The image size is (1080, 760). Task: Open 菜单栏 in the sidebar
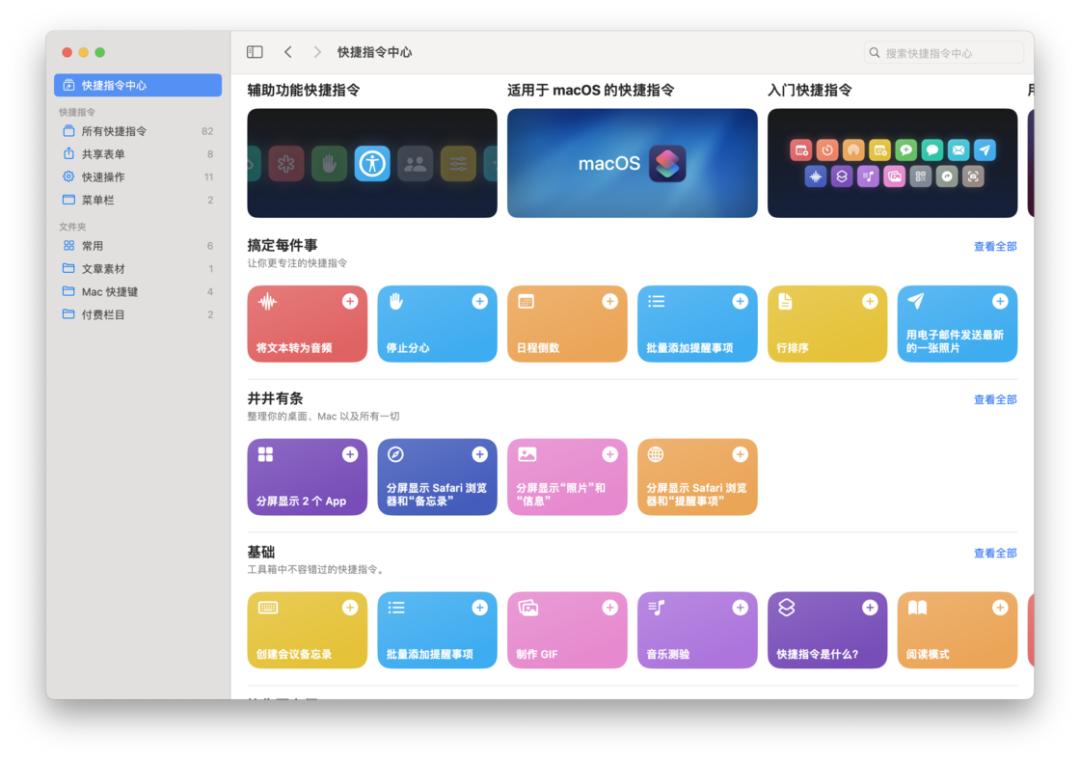coord(138,200)
